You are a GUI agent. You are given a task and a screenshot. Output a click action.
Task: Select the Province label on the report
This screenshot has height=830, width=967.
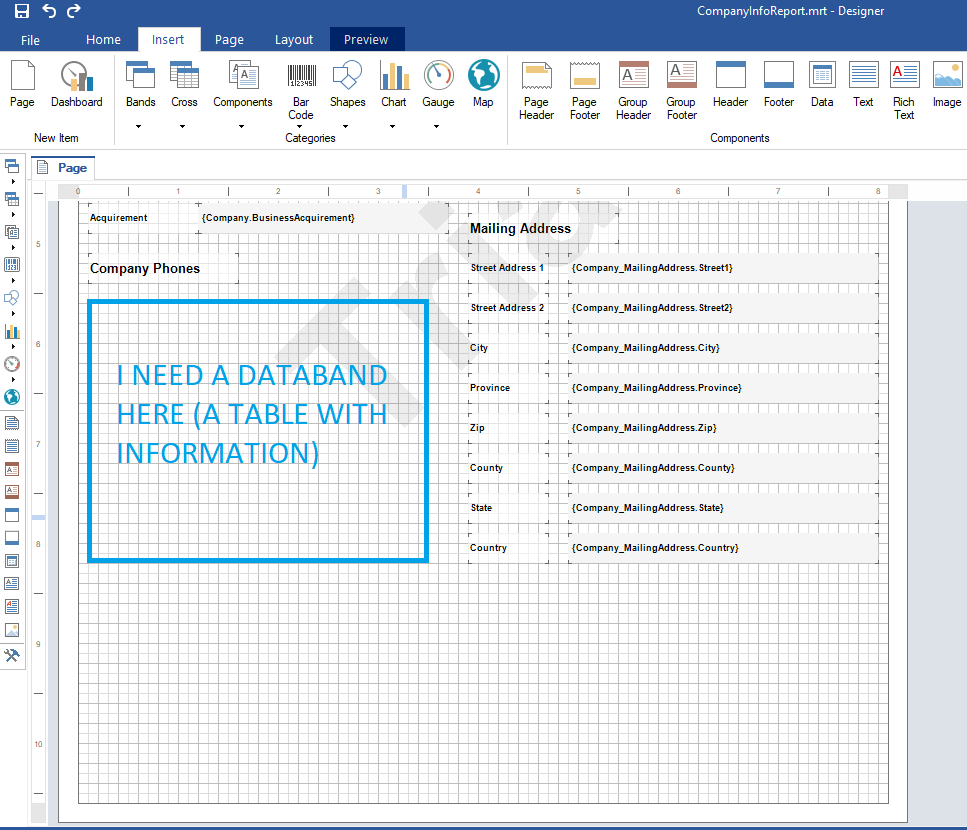[x=508, y=388]
